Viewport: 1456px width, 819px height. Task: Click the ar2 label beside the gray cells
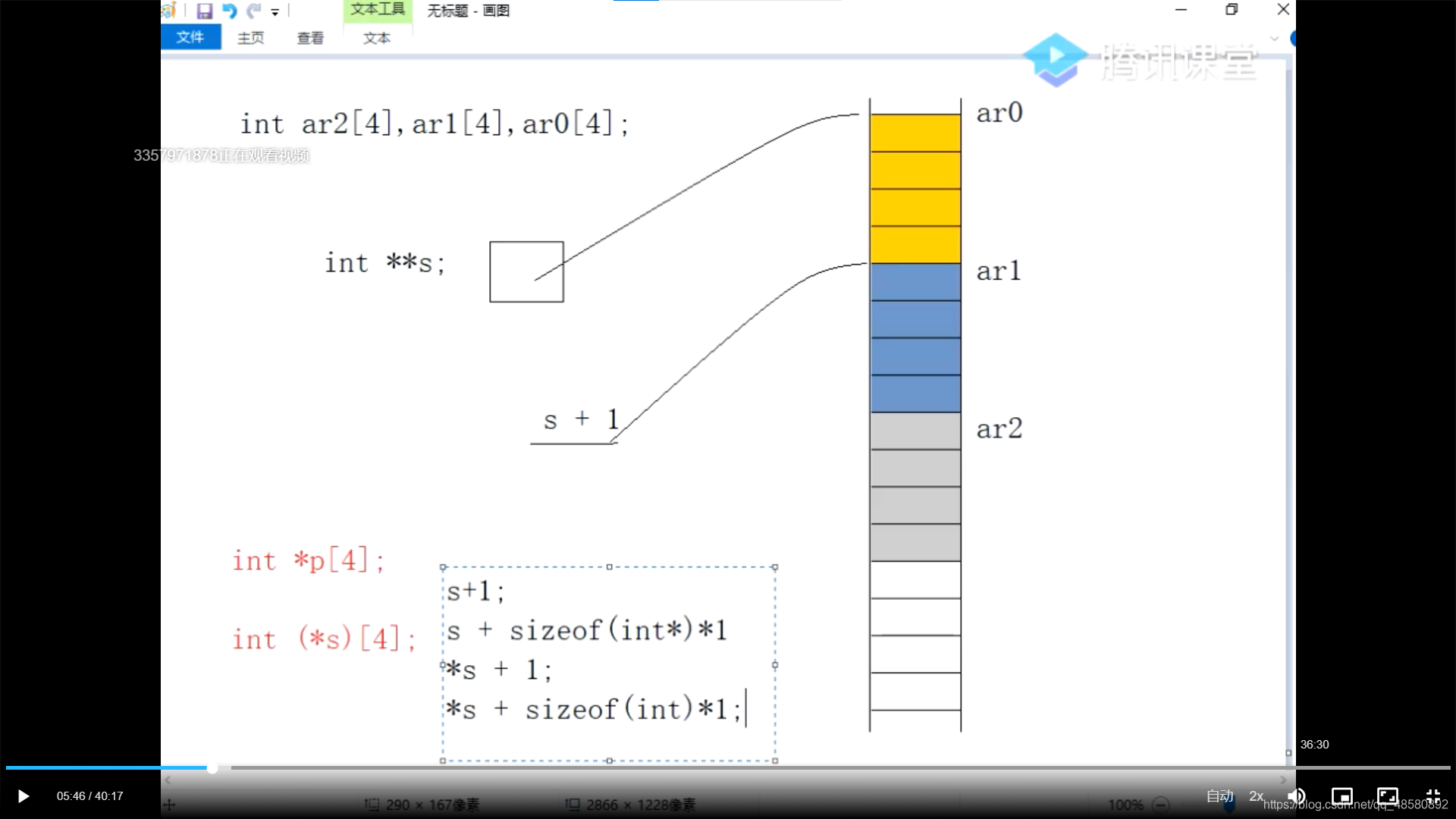point(999,428)
